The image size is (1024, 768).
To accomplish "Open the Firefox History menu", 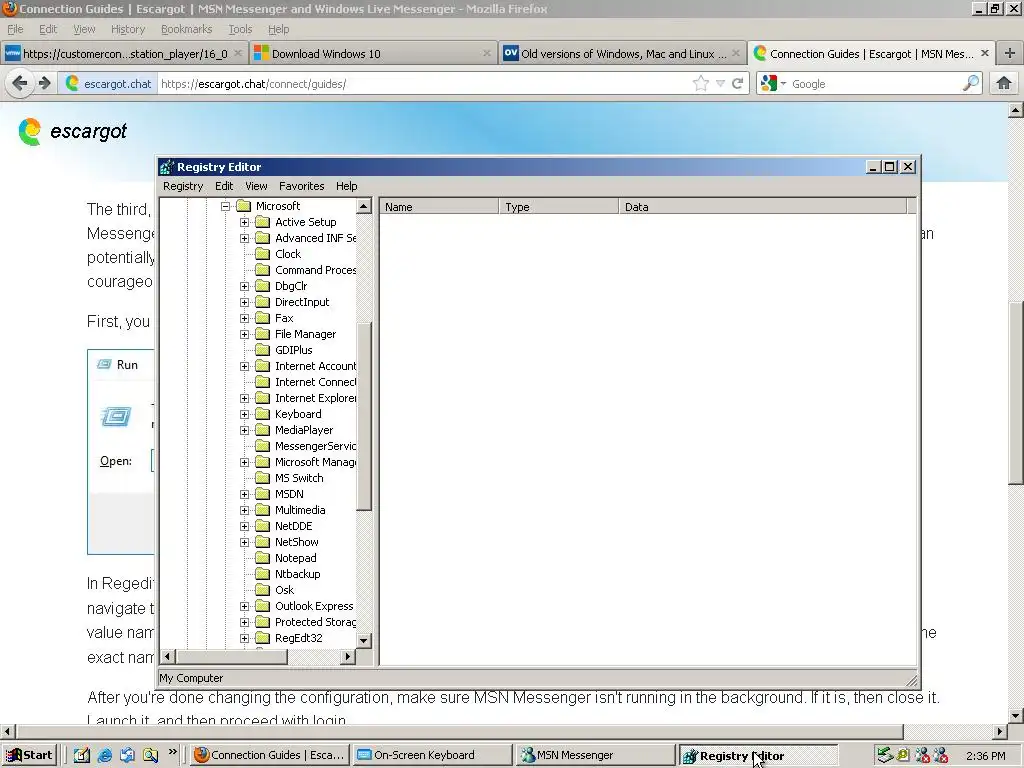I will pos(128,29).
